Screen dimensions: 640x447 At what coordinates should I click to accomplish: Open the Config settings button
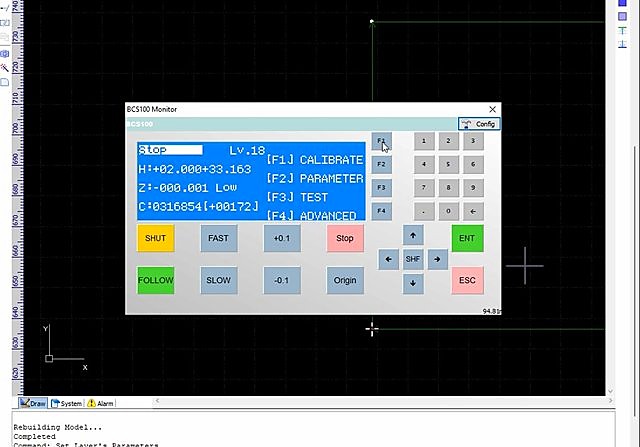(x=479, y=124)
